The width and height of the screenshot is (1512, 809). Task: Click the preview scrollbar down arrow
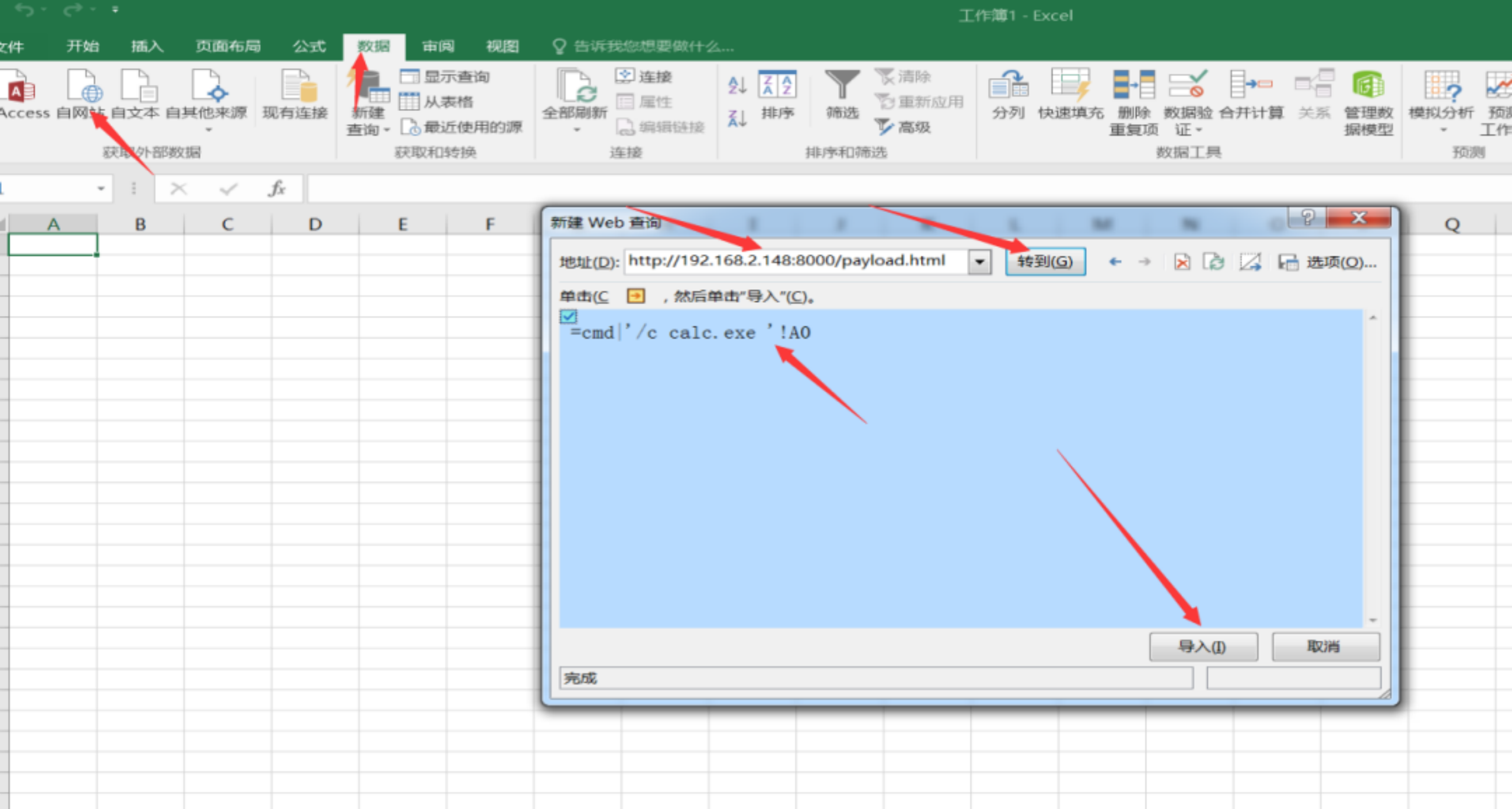tap(1373, 620)
